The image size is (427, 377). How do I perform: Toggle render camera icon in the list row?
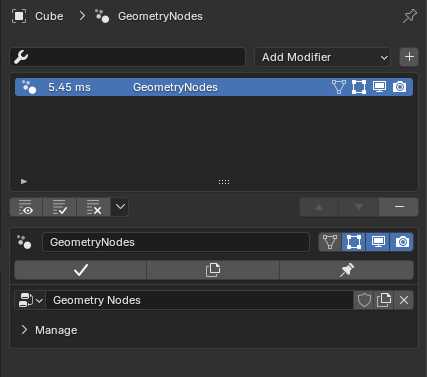tap(399, 87)
